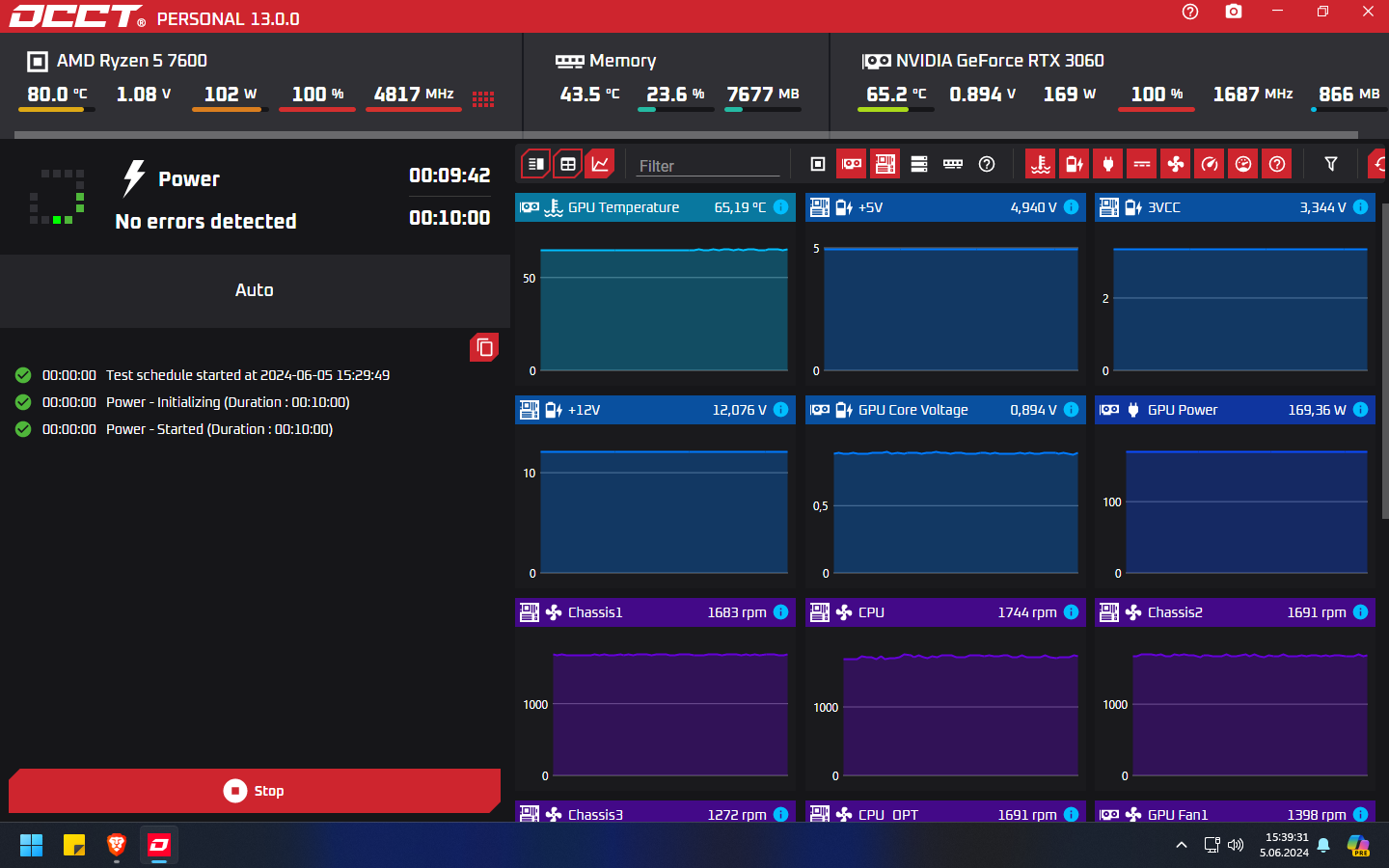Click the AMD Ryzen 5 7600 heading
This screenshot has width=1389, height=868.
tap(131, 61)
